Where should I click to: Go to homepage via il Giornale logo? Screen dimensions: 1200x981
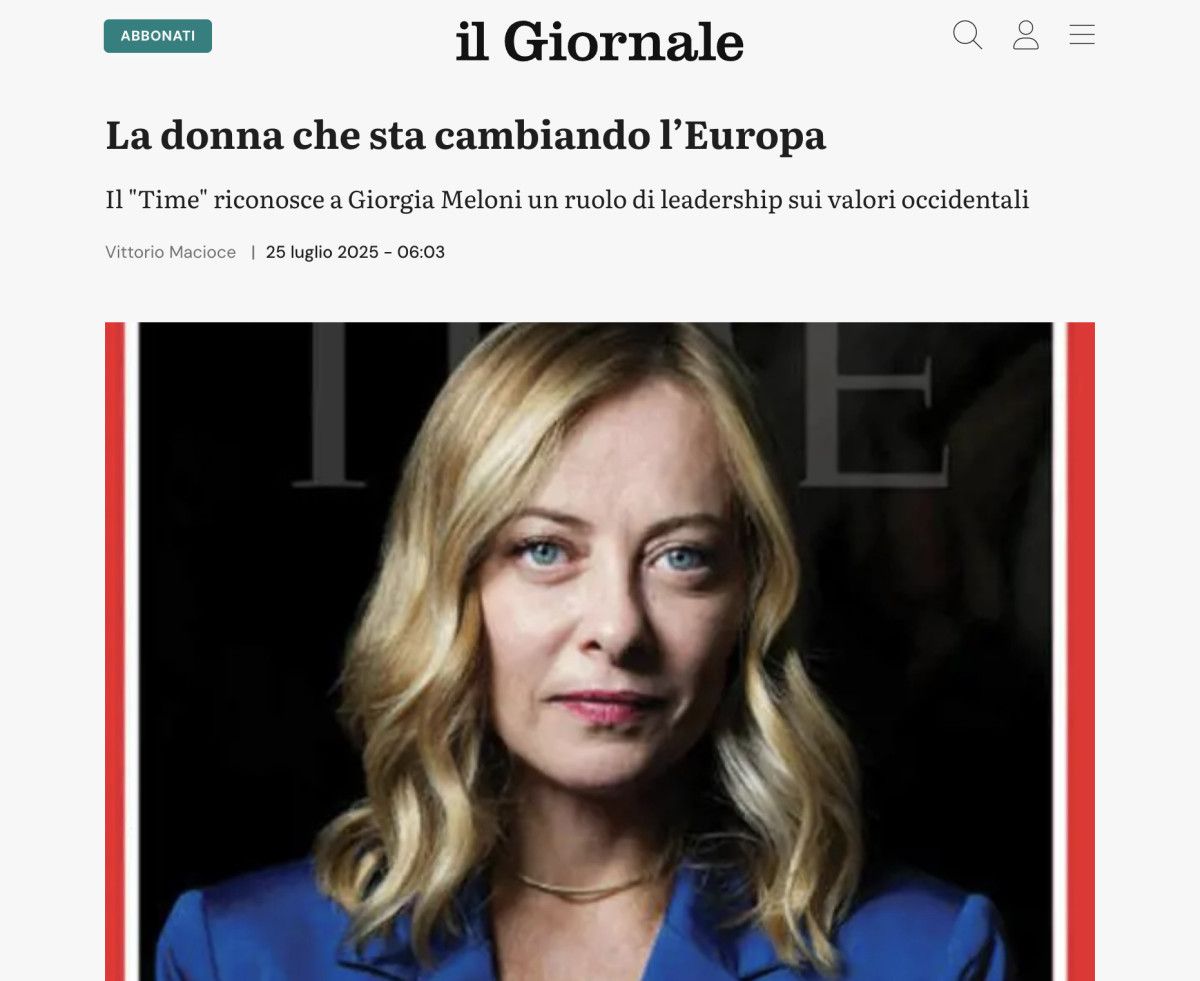(x=600, y=41)
